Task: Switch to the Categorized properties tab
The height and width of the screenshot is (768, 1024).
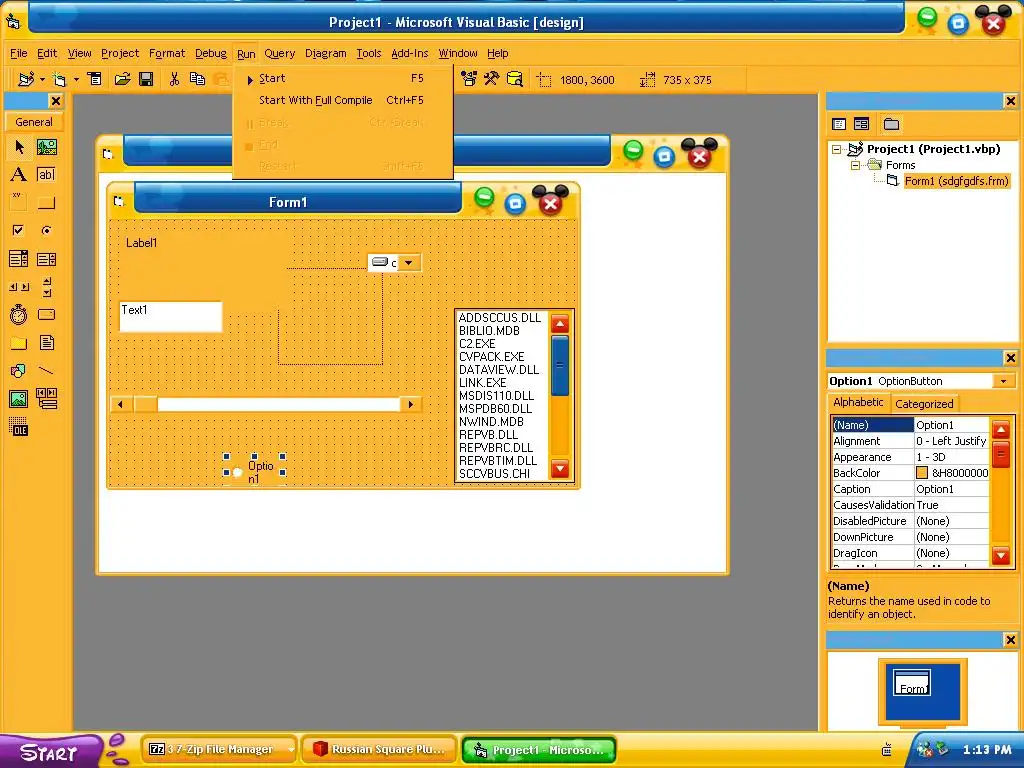Action: pyautogui.click(x=924, y=404)
